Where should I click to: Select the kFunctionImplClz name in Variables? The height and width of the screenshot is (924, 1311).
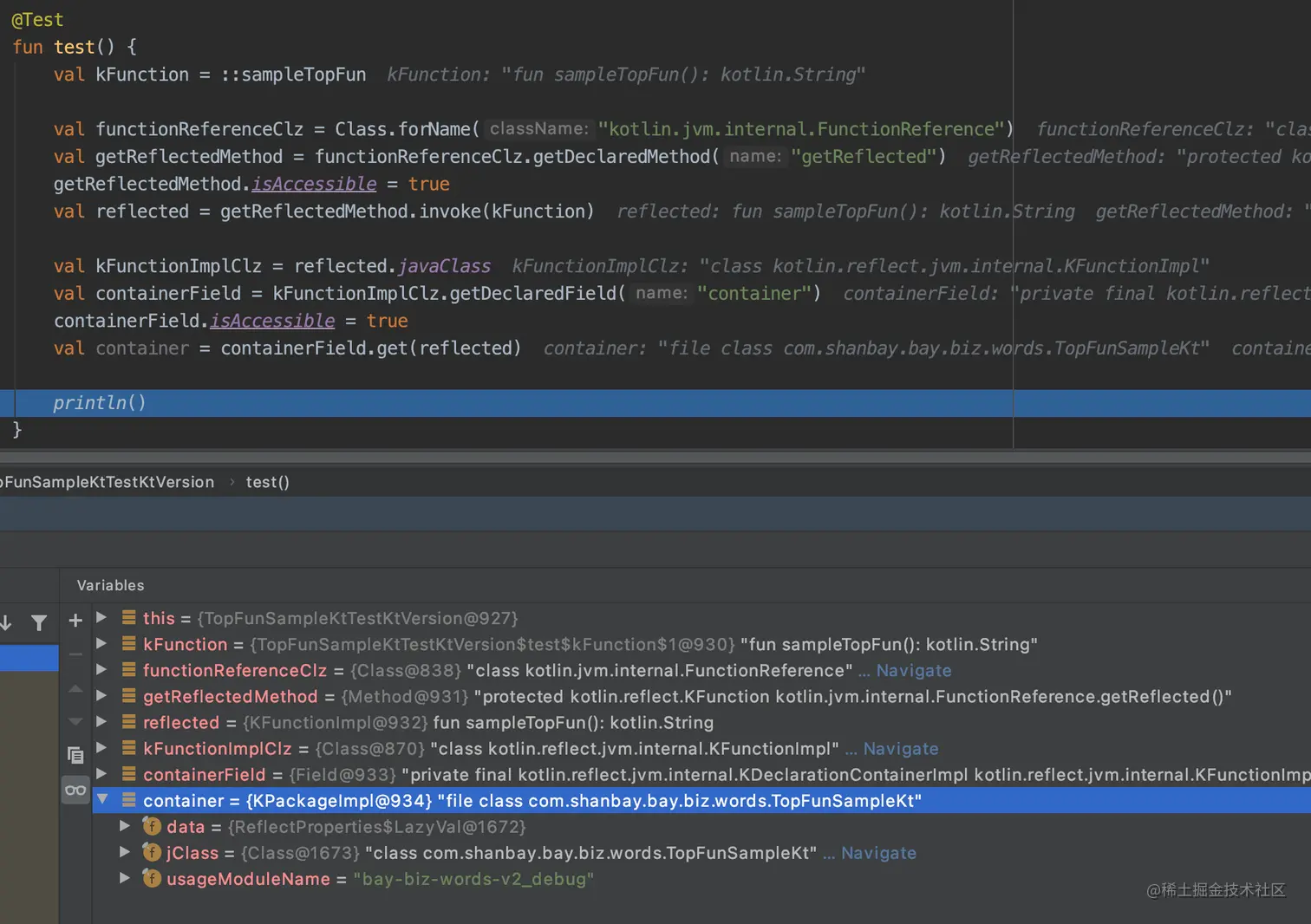click(218, 748)
